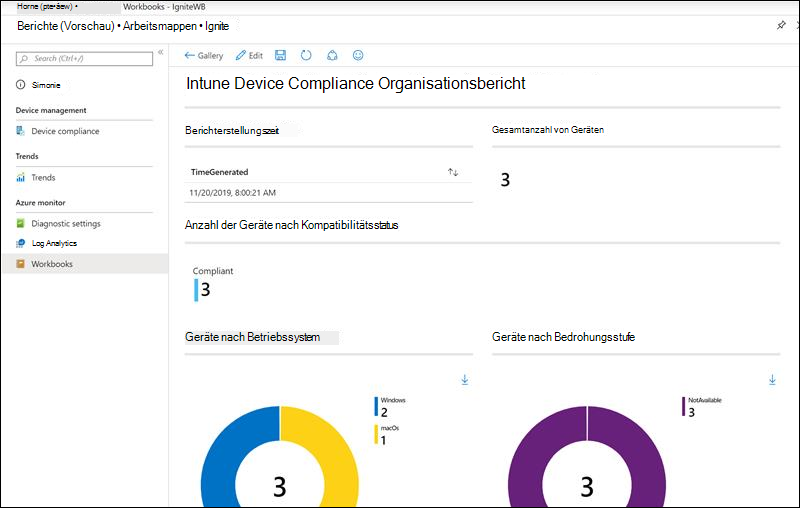Download the operating system chart data

tap(465, 379)
